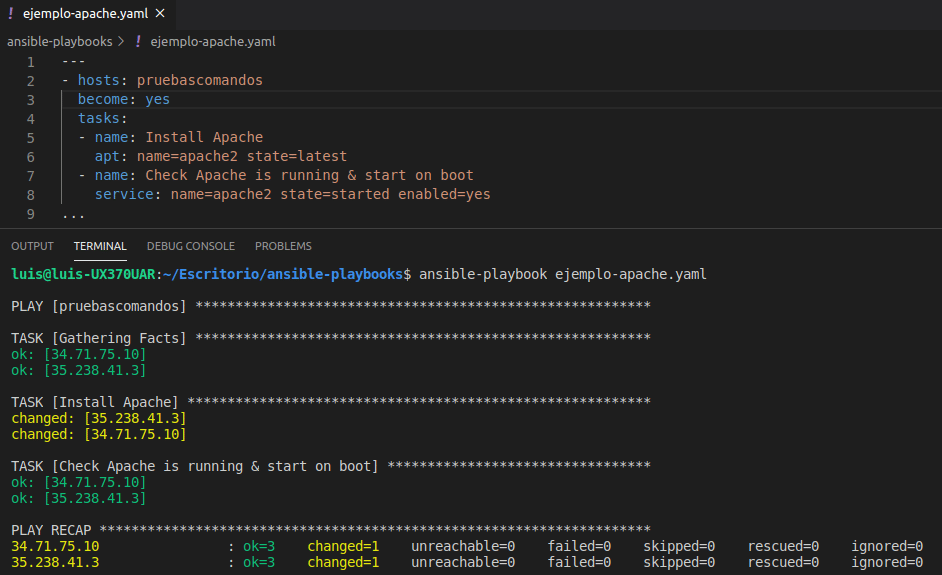Click the terminal prompt luis@luis-UX370UAR

coord(83,275)
